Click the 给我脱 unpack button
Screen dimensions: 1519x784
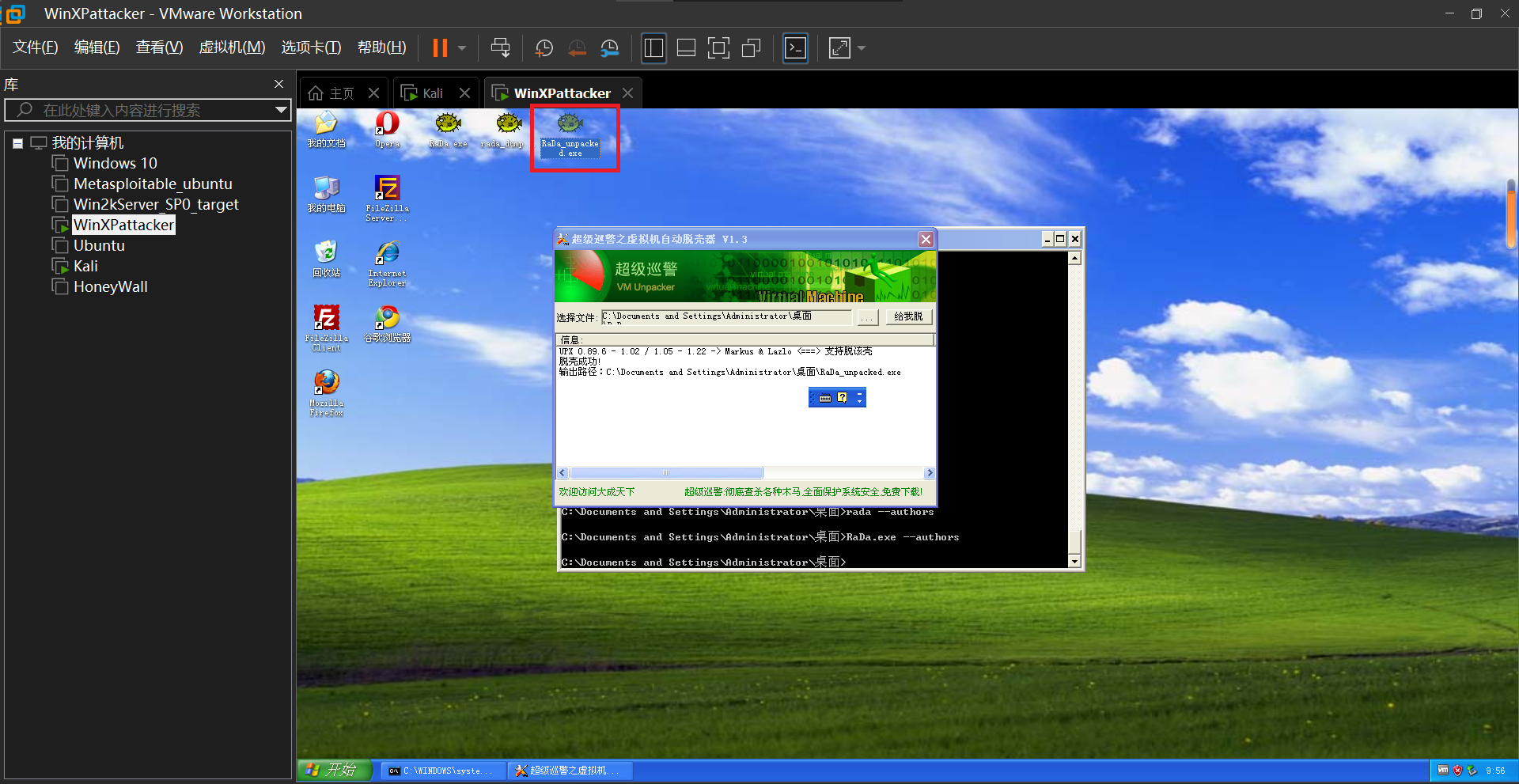(x=908, y=316)
